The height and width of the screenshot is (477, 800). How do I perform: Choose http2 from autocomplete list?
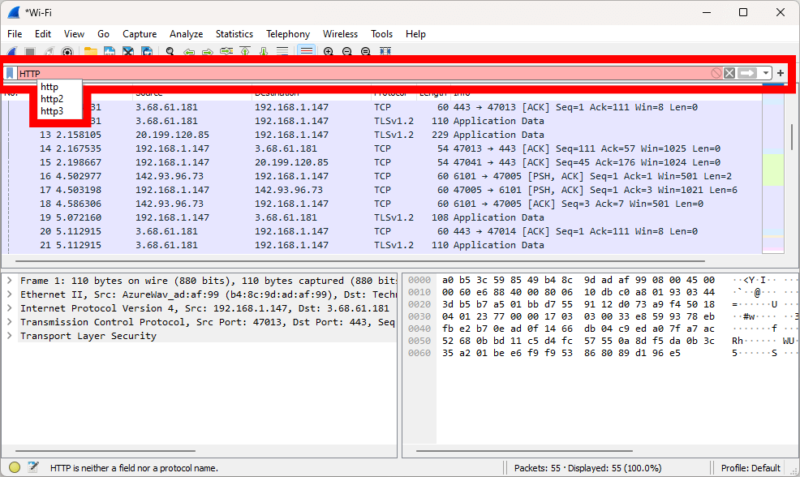click(52, 99)
